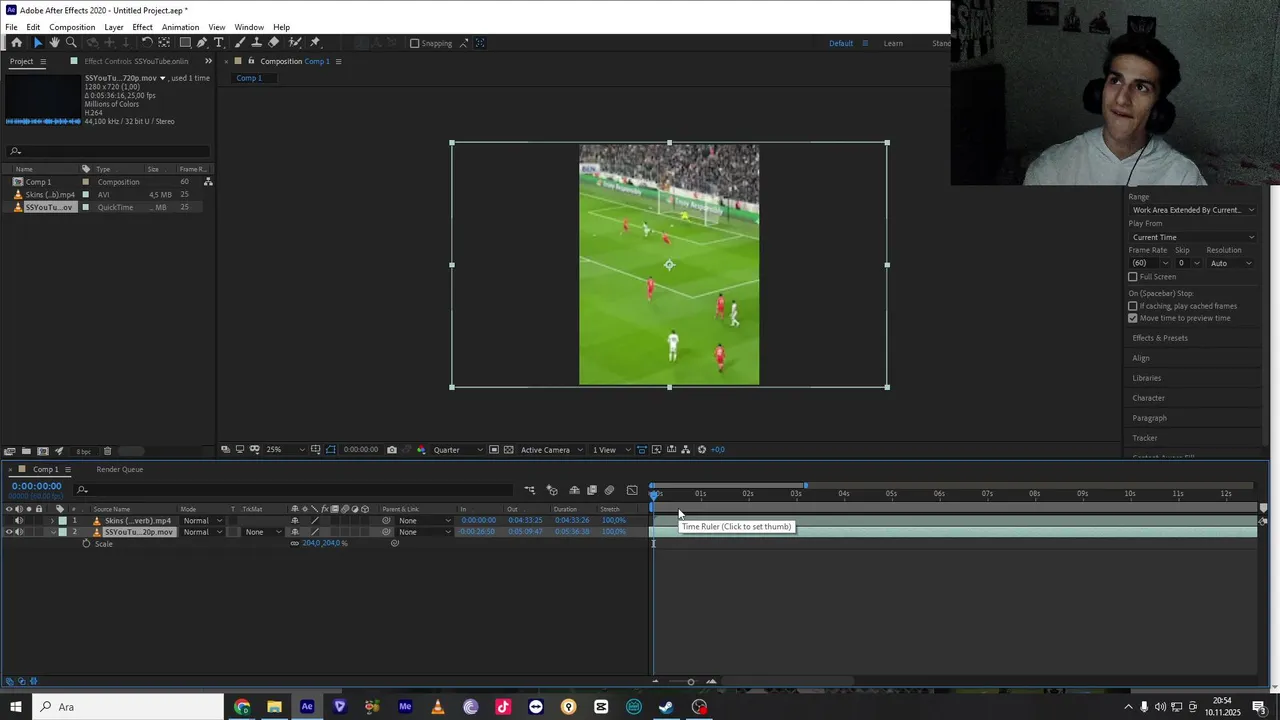Enable motion blur switch in timeline header
The width and height of the screenshot is (1280, 720).
click(x=609, y=490)
